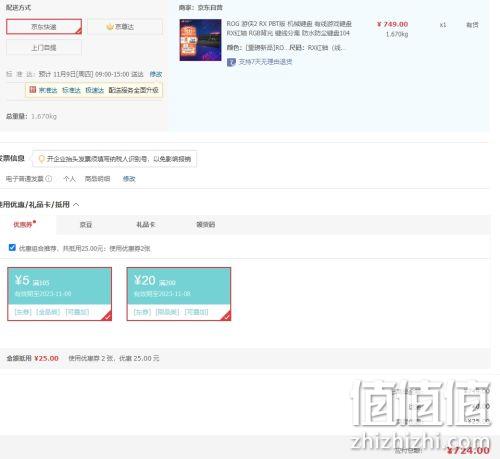Screen dimensions: 500x459
Task: Open the fourth tab after 礼品卡
Action: (206, 224)
